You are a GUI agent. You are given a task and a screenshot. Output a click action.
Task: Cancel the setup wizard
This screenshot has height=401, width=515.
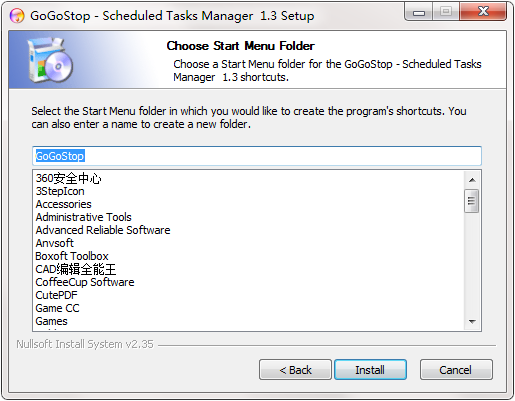pos(456,370)
